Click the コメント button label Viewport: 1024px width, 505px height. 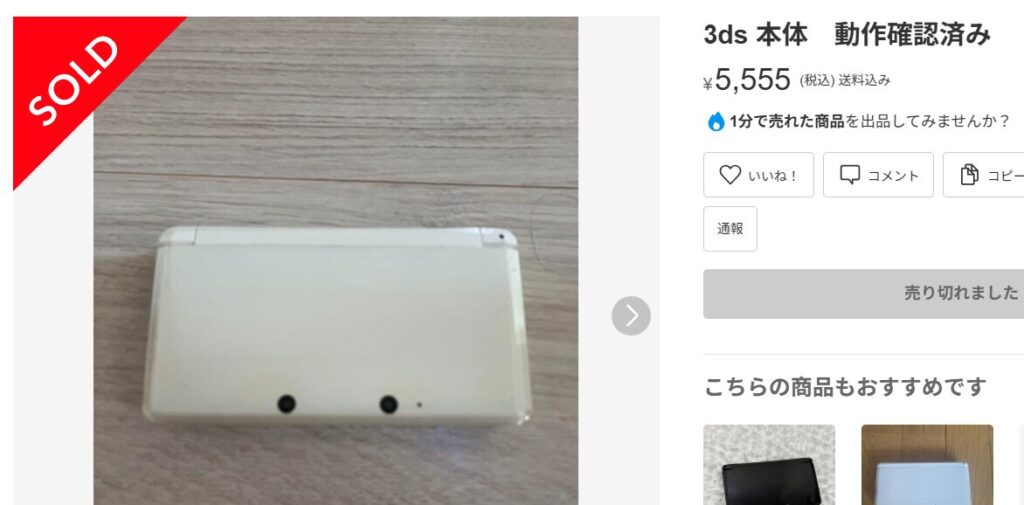(x=893, y=176)
